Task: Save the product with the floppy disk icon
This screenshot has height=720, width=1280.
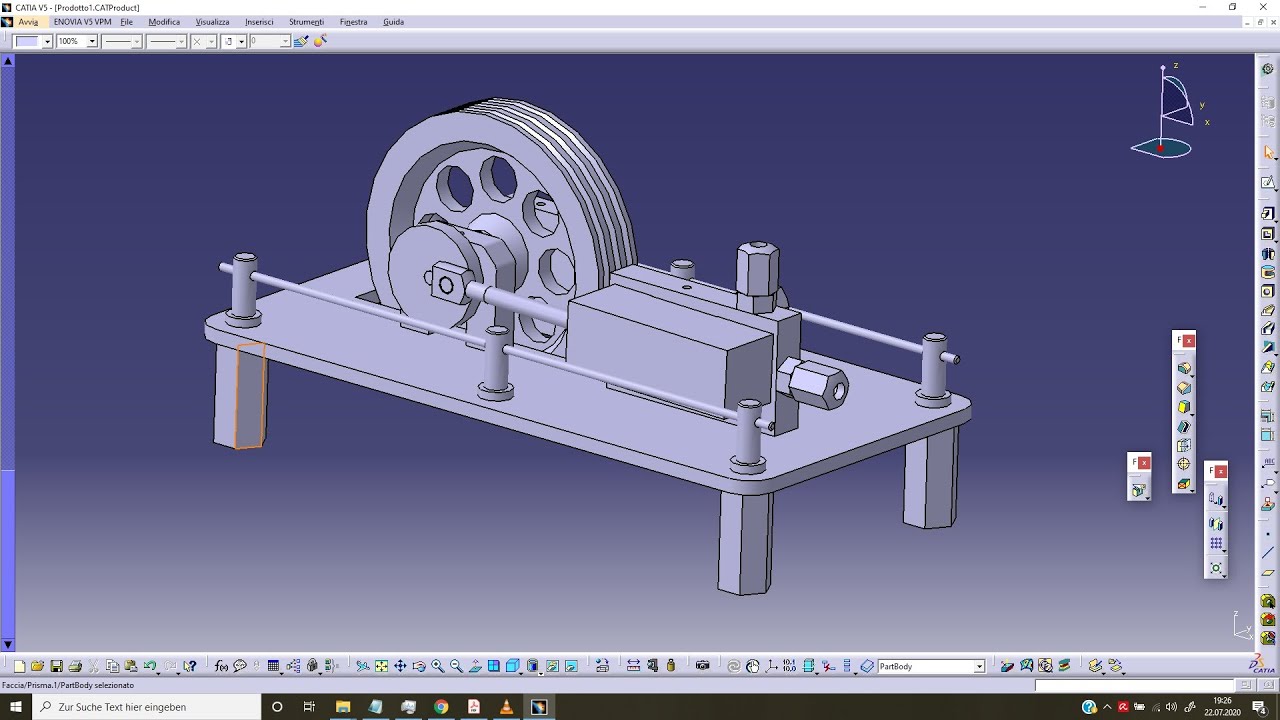Action: point(56,666)
